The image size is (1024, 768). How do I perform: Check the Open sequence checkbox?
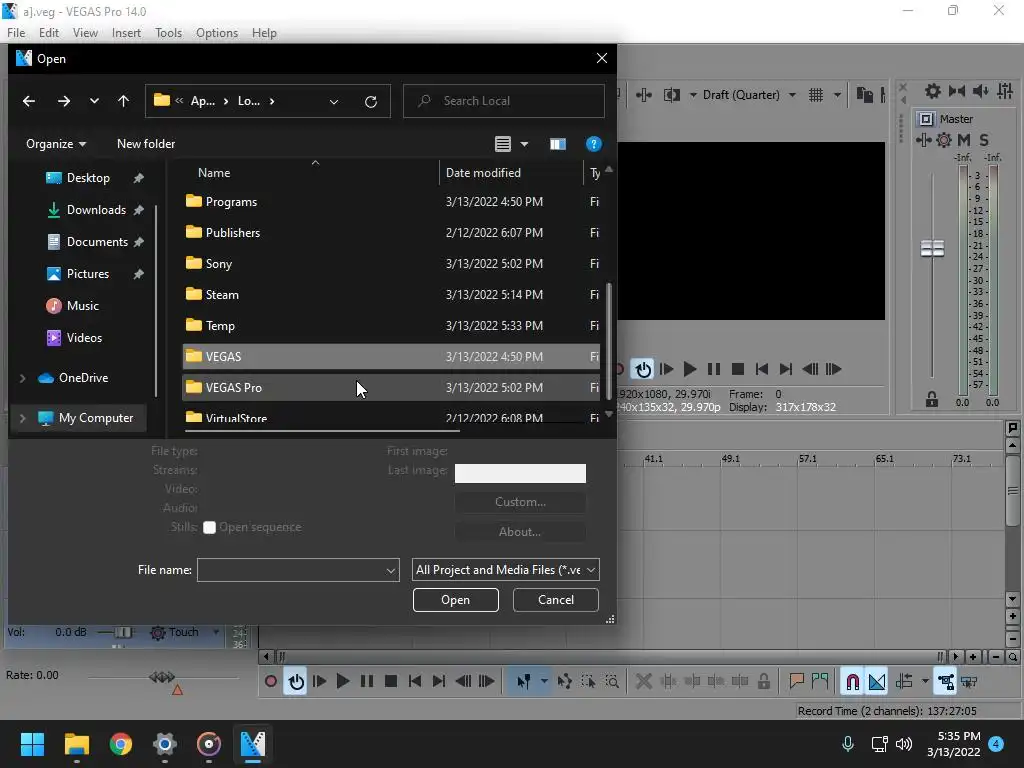(209, 528)
